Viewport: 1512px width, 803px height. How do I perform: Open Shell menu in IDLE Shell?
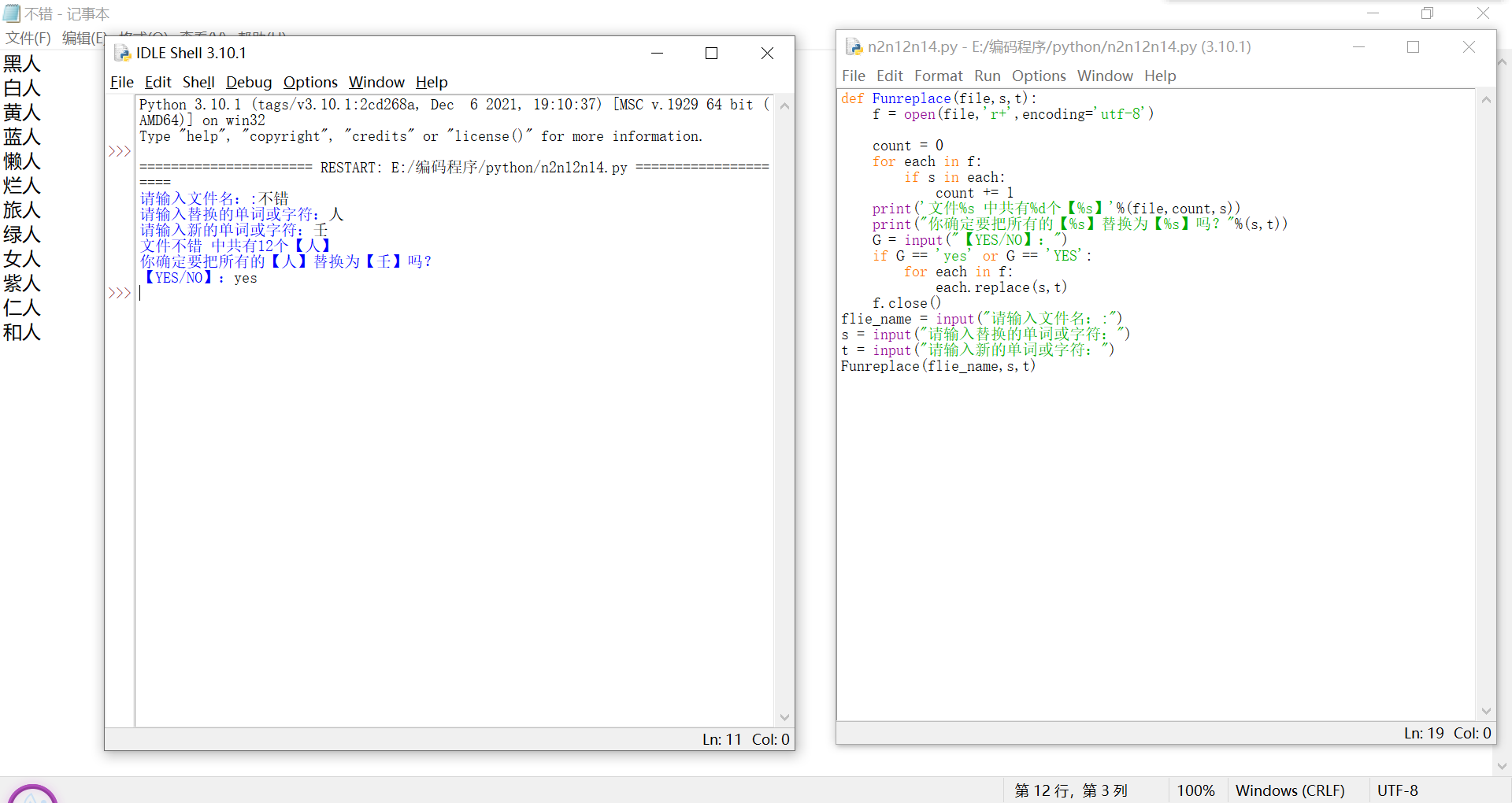198,82
